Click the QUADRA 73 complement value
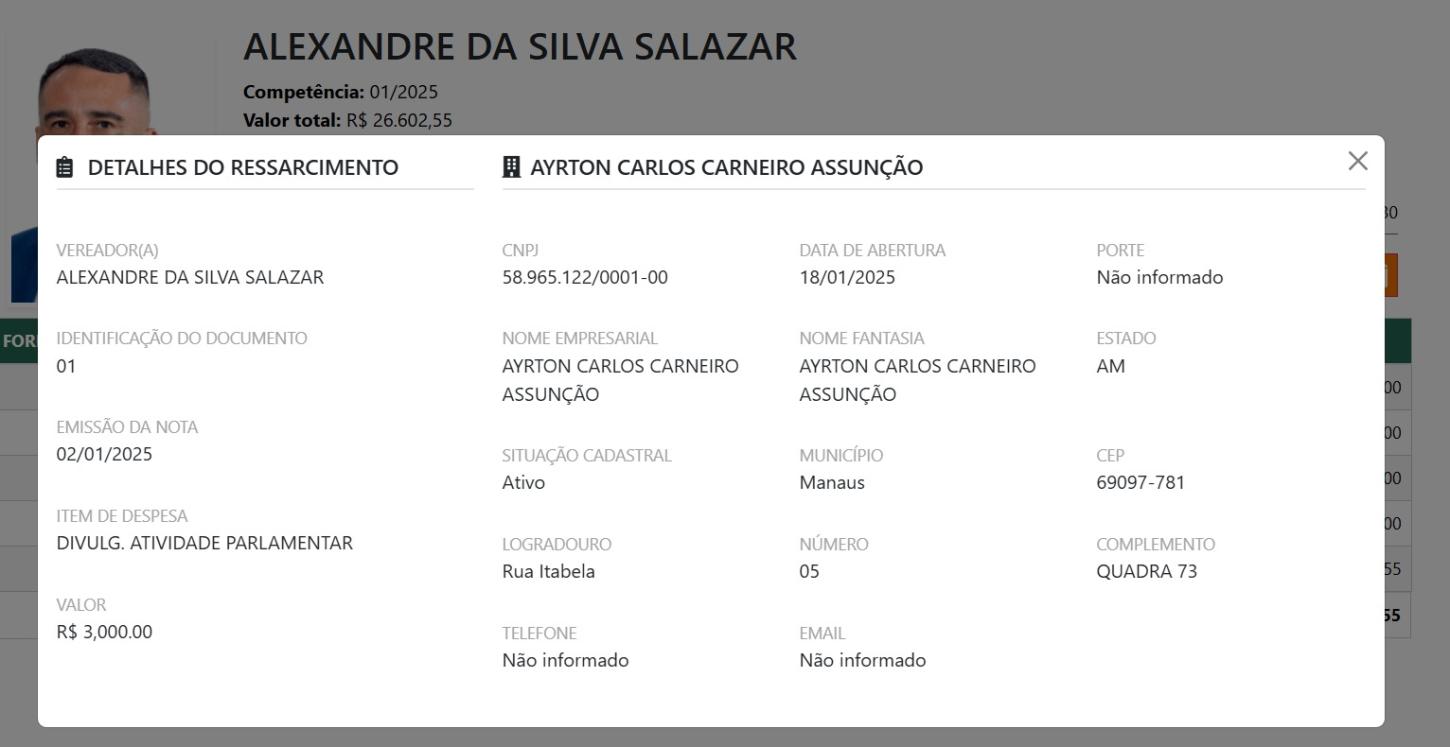This screenshot has height=747, width=1450. click(1146, 571)
